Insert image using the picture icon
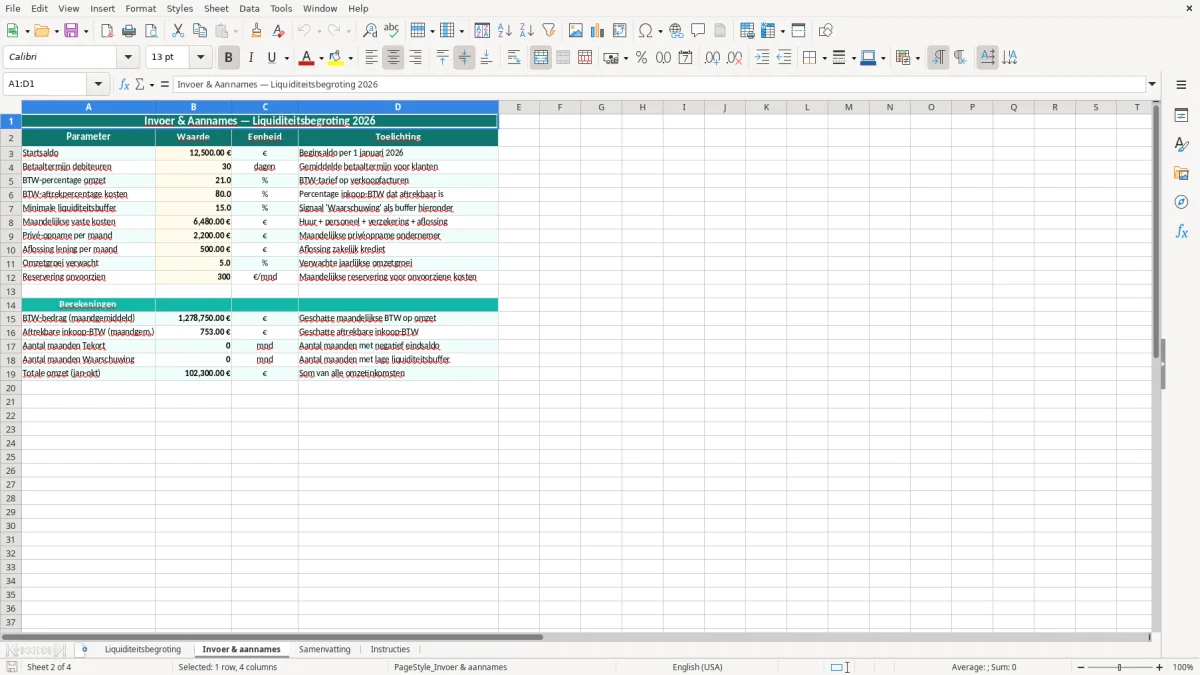The image size is (1200, 675). point(576,31)
